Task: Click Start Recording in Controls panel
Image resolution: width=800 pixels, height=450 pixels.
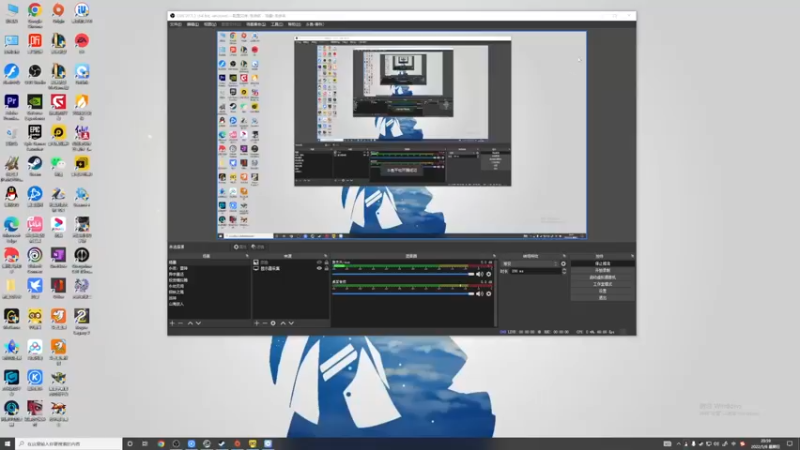Action: 603,270
